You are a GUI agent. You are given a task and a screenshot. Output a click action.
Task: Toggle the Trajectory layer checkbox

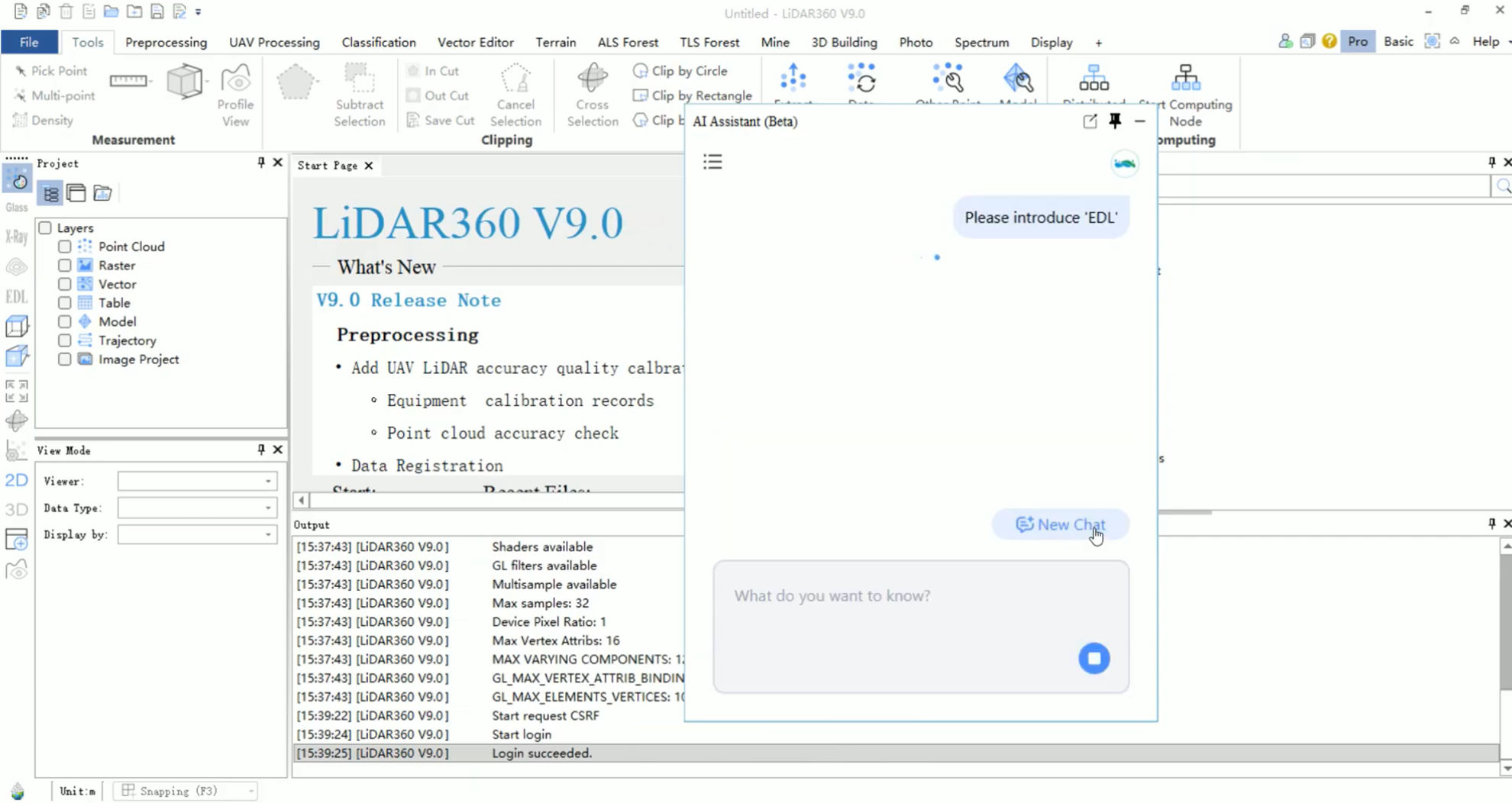click(x=64, y=340)
